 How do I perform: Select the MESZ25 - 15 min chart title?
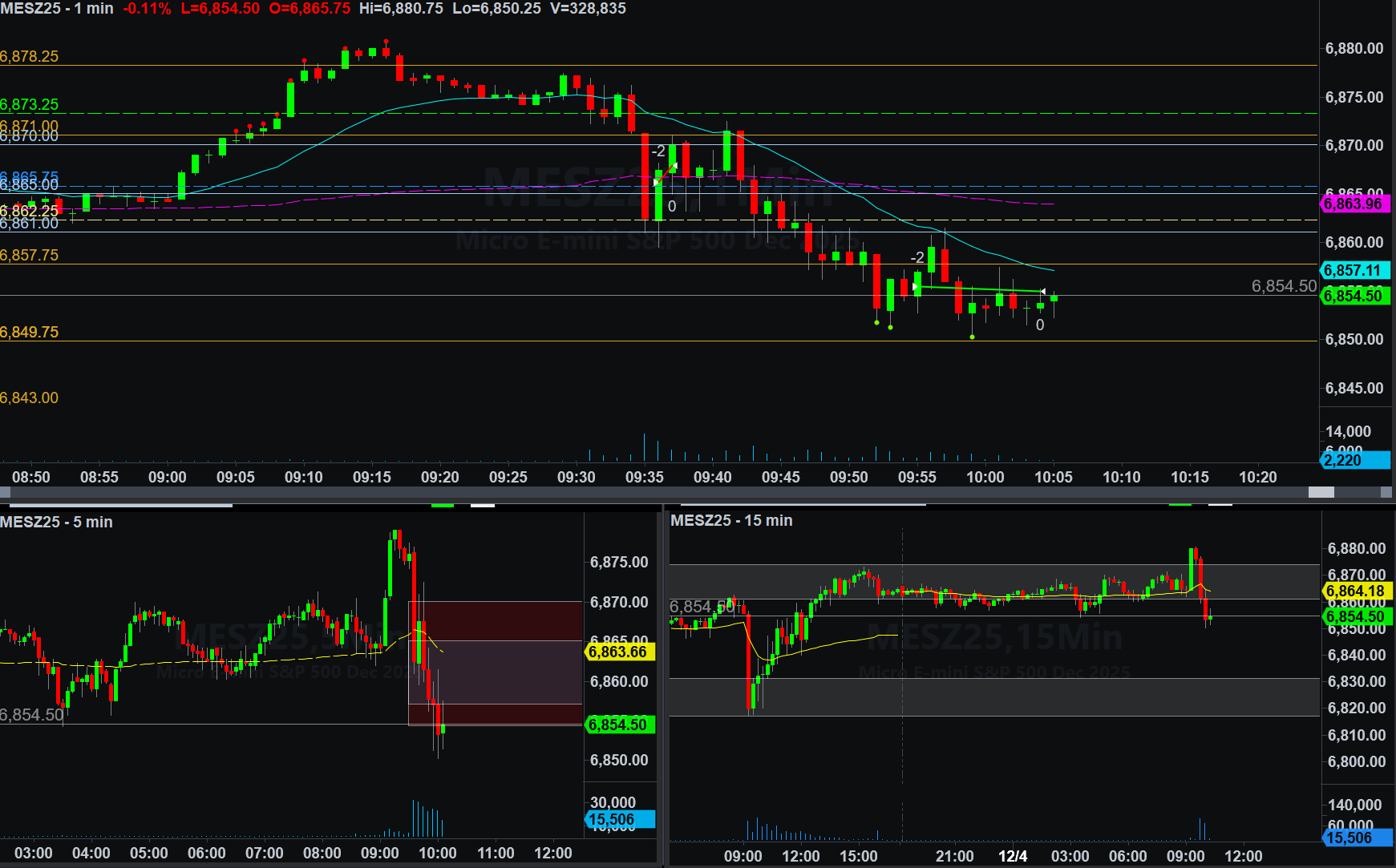731,521
